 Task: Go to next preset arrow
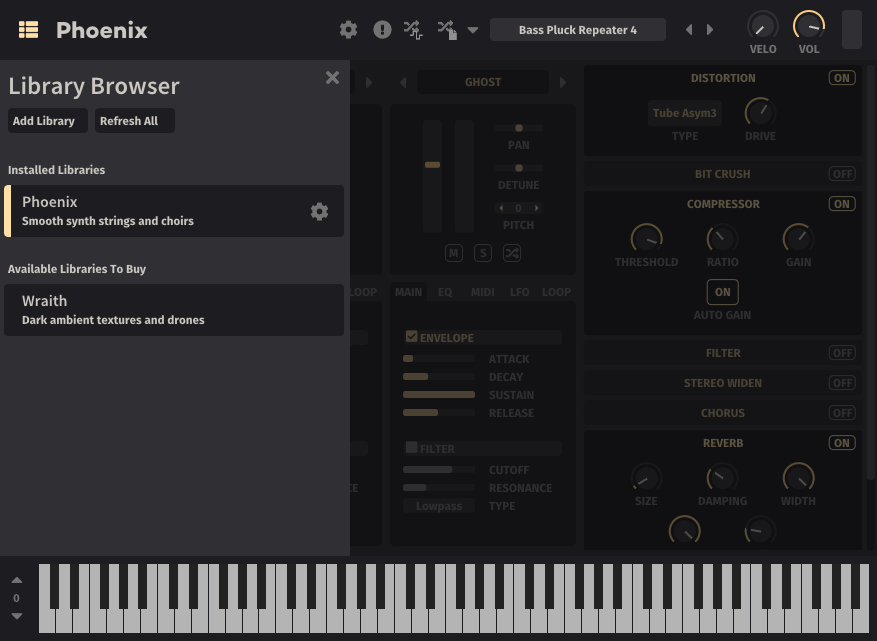710,30
